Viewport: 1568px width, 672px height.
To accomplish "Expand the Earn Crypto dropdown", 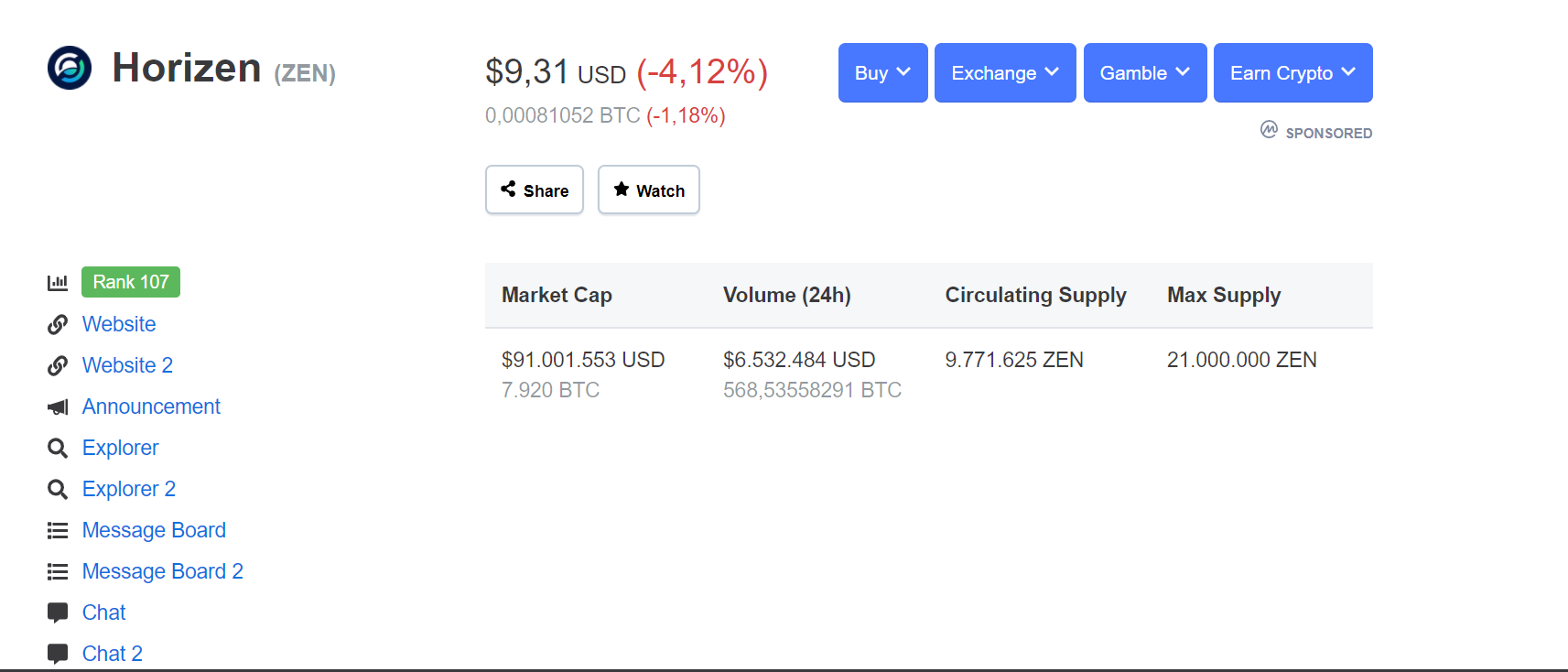I will point(1292,73).
